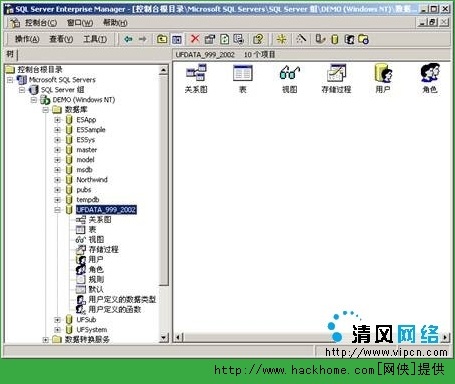455x384 pixels.
Task: Open the 控制台(C) console menu
Action: tap(41, 23)
